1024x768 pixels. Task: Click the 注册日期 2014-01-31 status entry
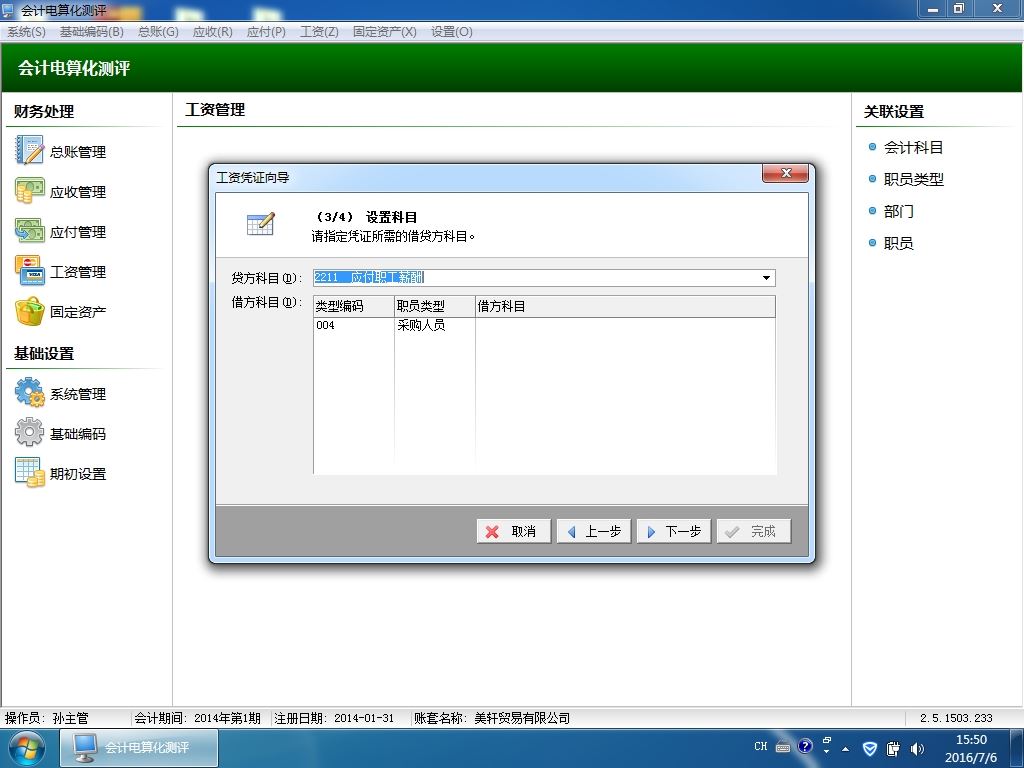tap(334, 718)
